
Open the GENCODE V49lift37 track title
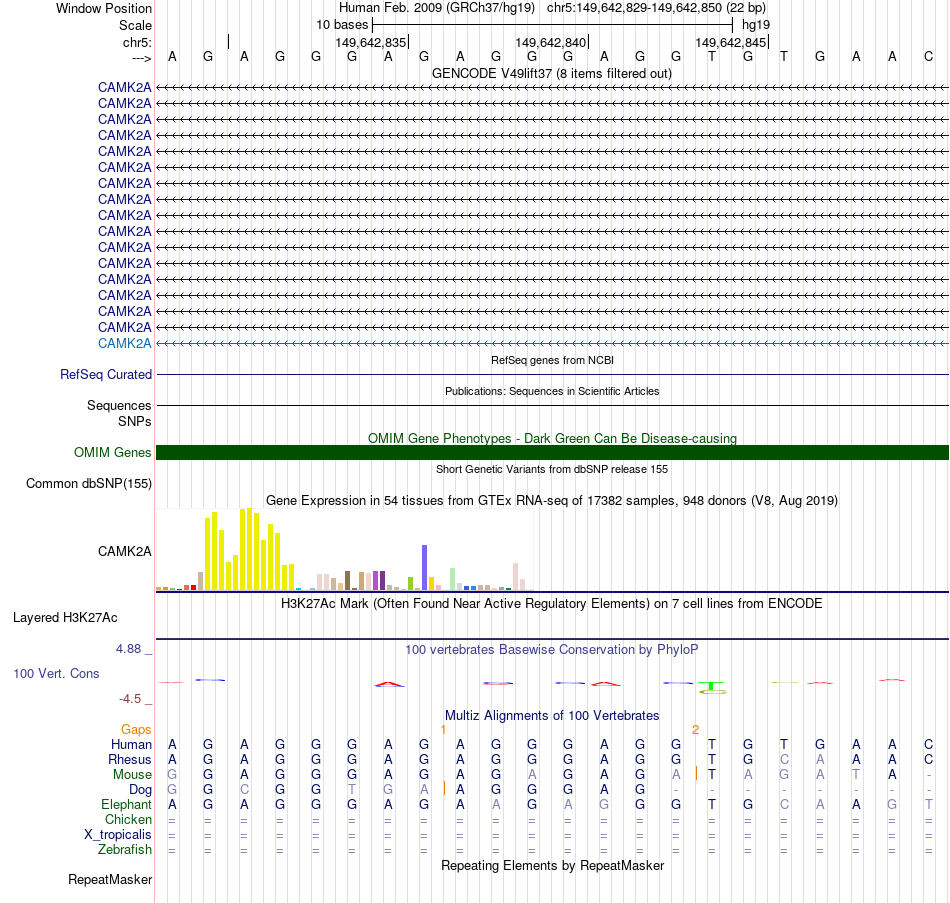click(x=552, y=73)
